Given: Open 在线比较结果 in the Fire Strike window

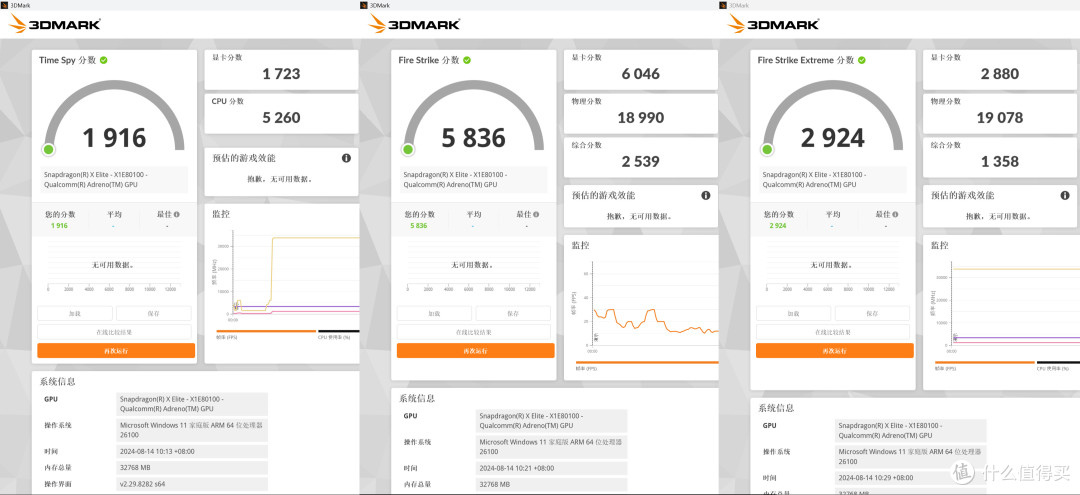Looking at the screenshot, I should [x=474, y=332].
